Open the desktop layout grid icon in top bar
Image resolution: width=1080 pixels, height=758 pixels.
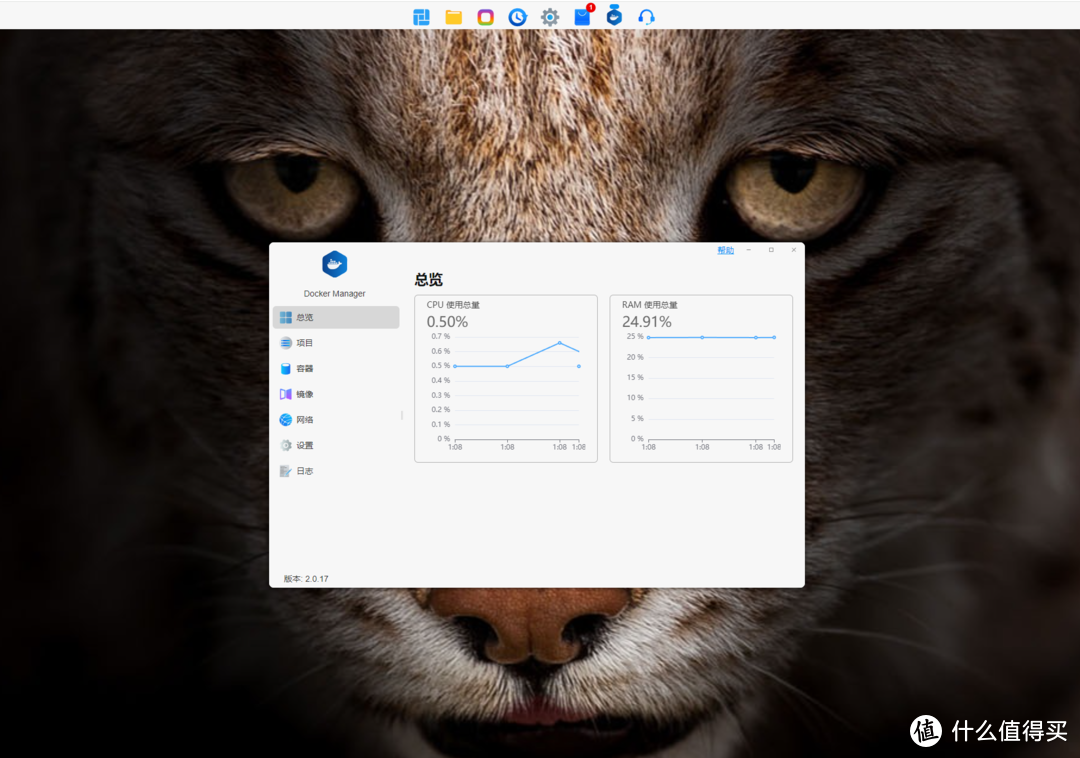421,17
